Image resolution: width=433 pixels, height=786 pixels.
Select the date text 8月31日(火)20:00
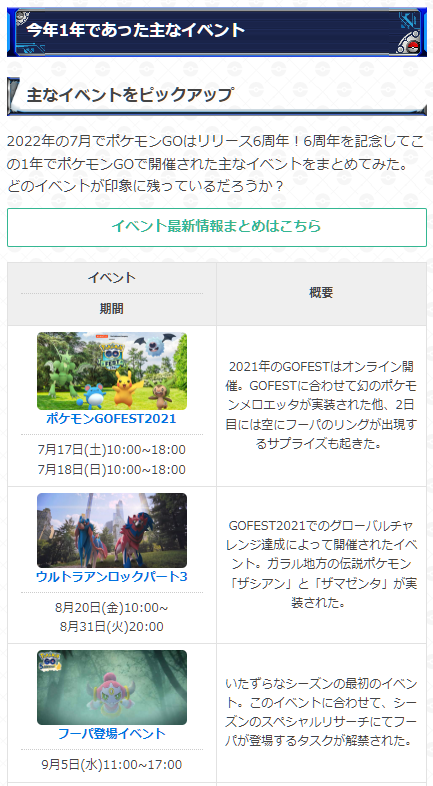pyautogui.click(x=112, y=627)
